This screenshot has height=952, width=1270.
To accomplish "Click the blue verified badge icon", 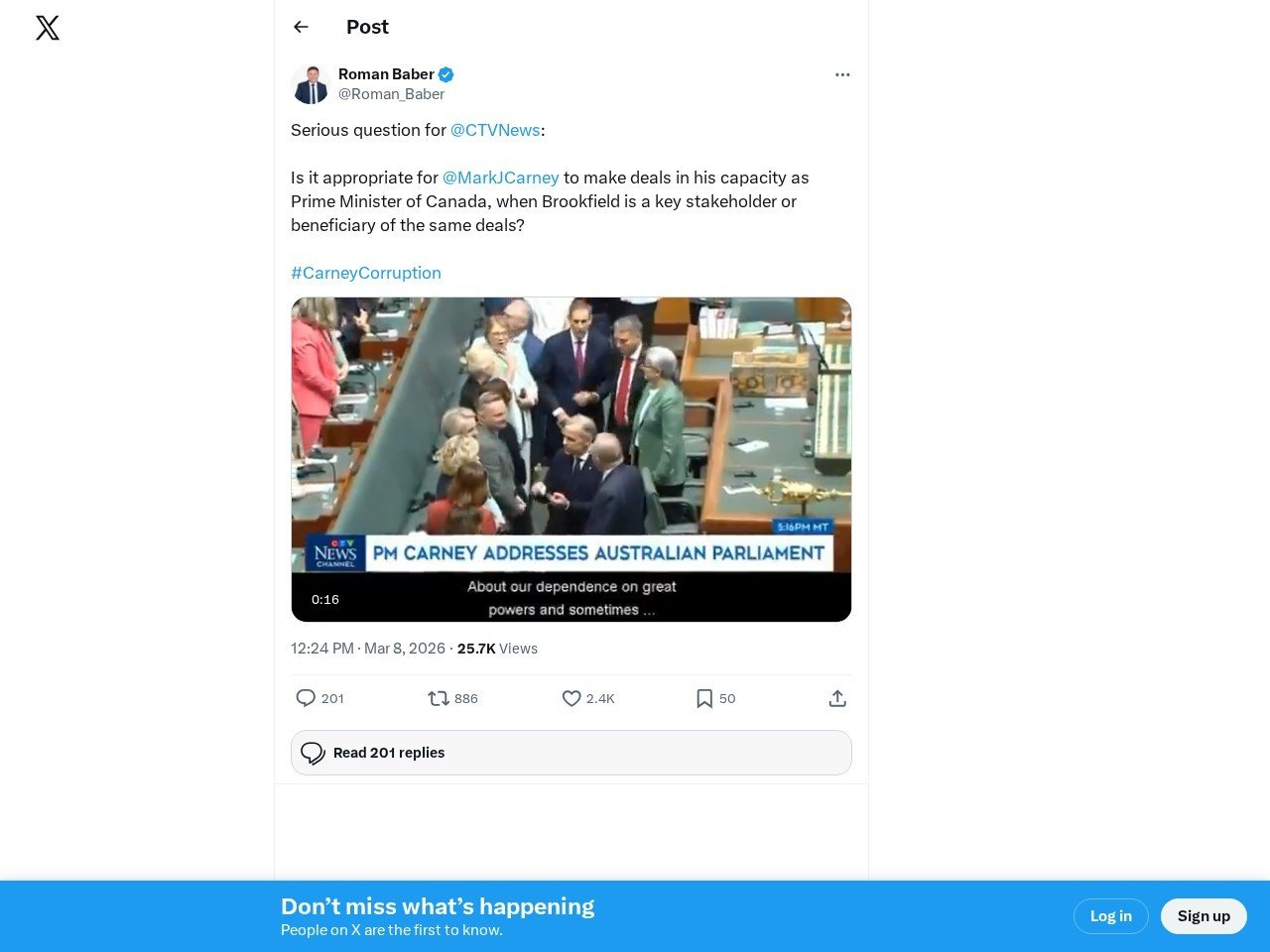I will pos(446,74).
